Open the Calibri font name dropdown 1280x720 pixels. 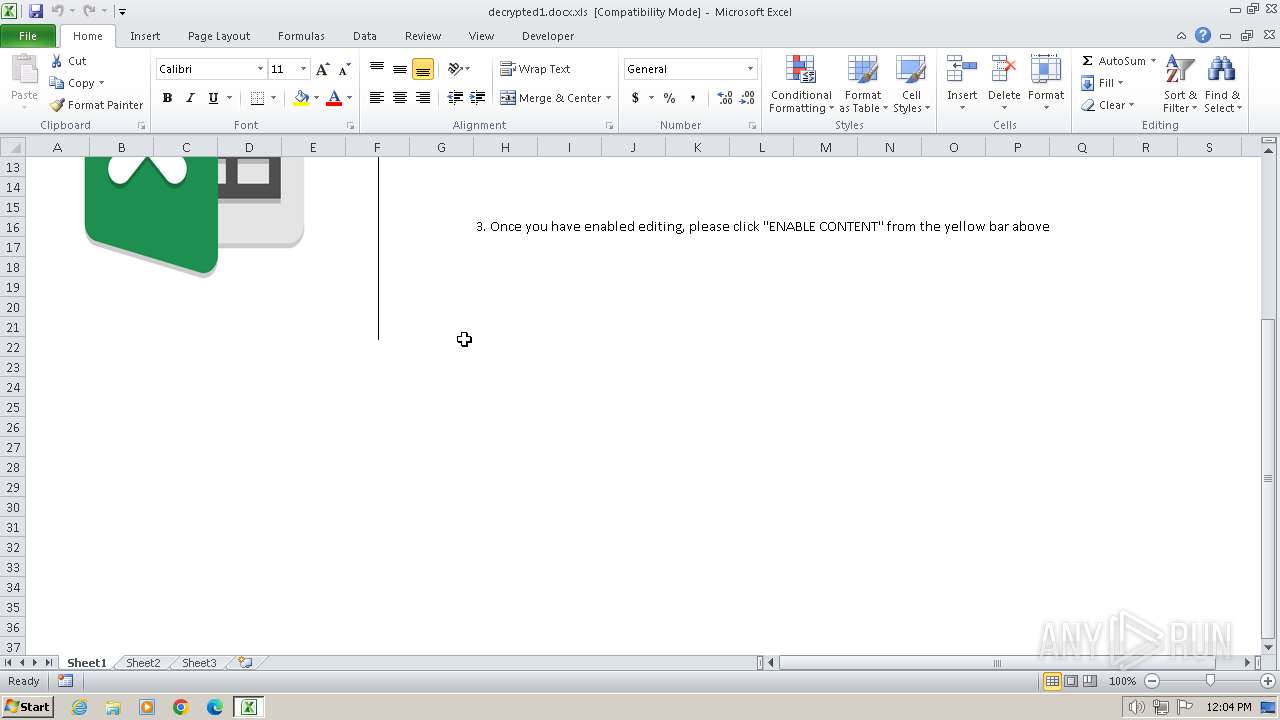coord(261,69)
